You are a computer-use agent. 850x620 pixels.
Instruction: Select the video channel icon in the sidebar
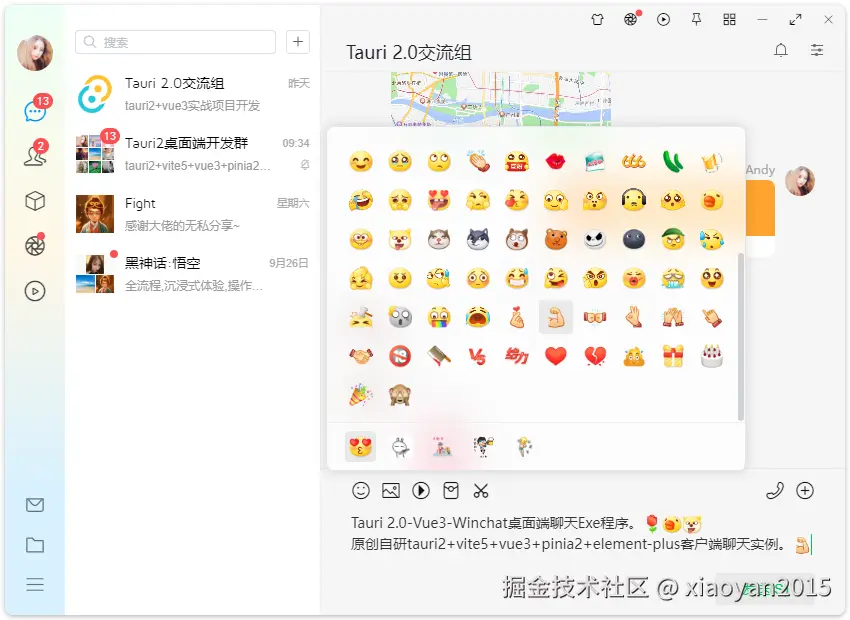tap(35, 291)
